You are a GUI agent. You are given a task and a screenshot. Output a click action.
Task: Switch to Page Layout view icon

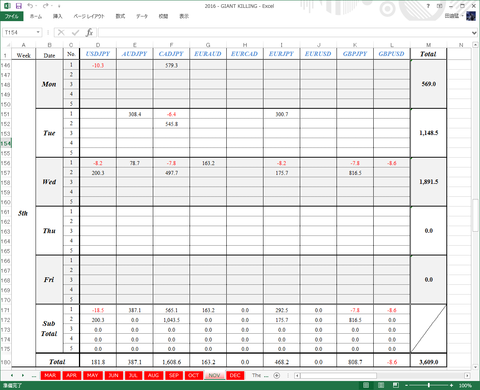[381, 385]
